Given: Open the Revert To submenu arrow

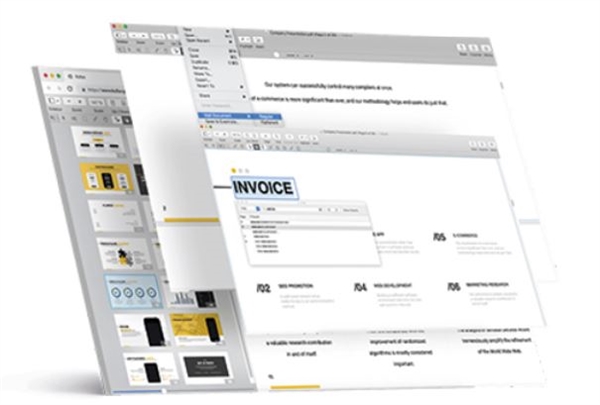Looking at the screenshot, I should pyautogui.click(x=241, y=87).
